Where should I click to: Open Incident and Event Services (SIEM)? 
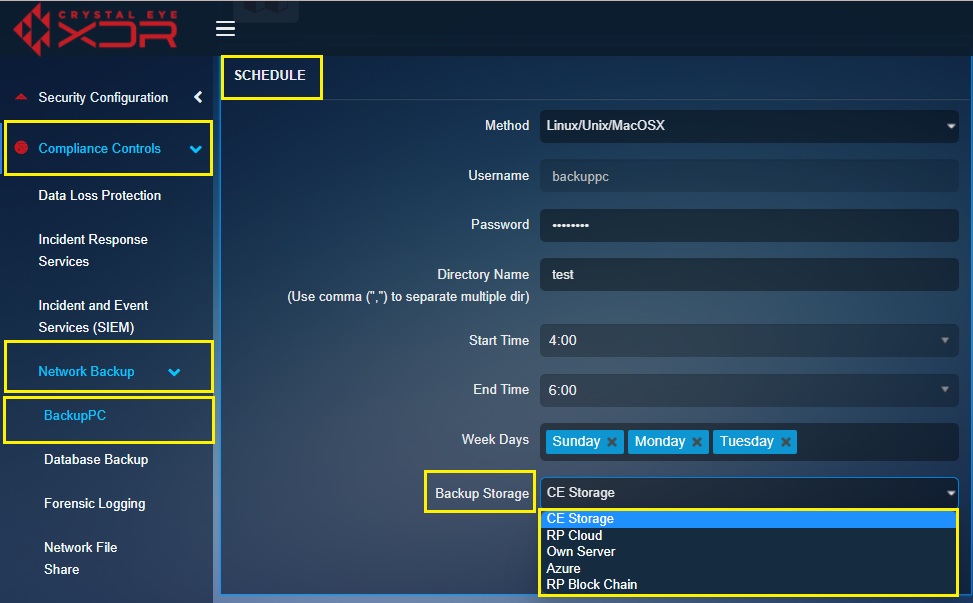coord(93,316)
